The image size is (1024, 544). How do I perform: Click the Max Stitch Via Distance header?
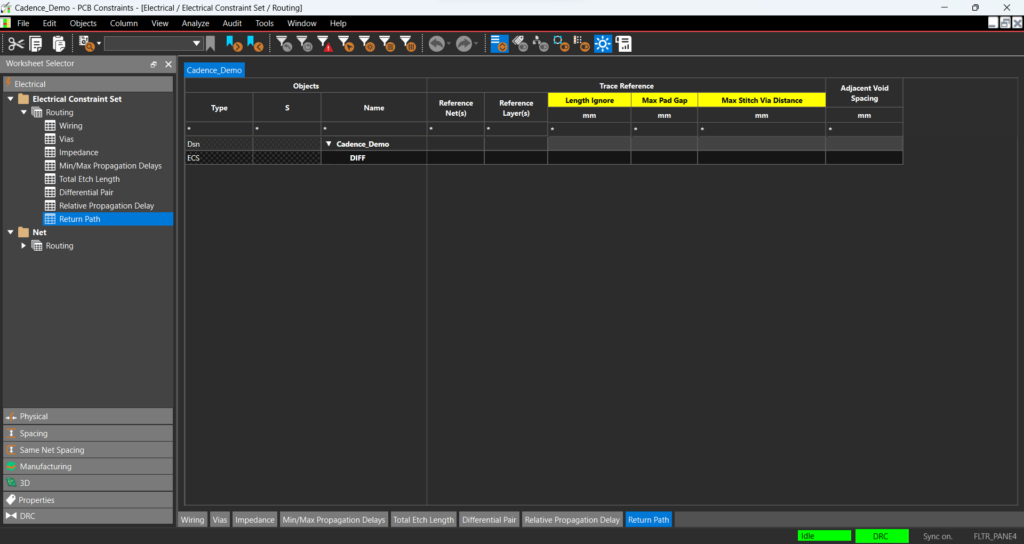(761, 101)
